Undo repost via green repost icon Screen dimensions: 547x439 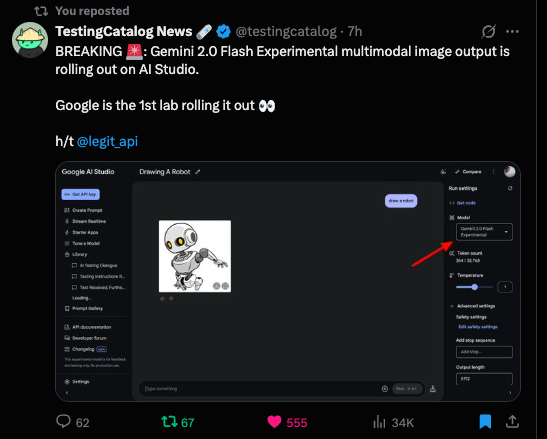pyautogui.click(x=170, y=422)
